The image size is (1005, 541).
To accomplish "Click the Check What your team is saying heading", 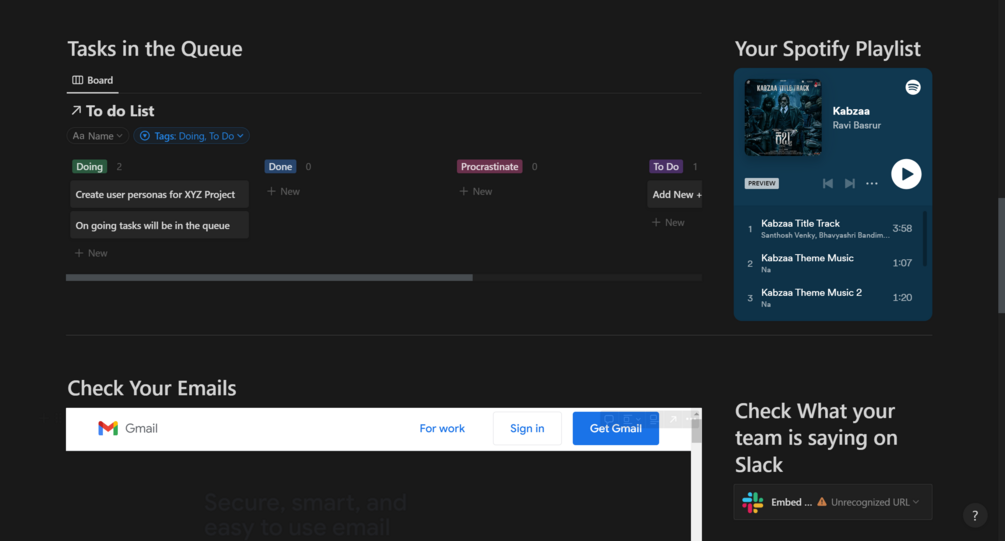I will [816, 438].
